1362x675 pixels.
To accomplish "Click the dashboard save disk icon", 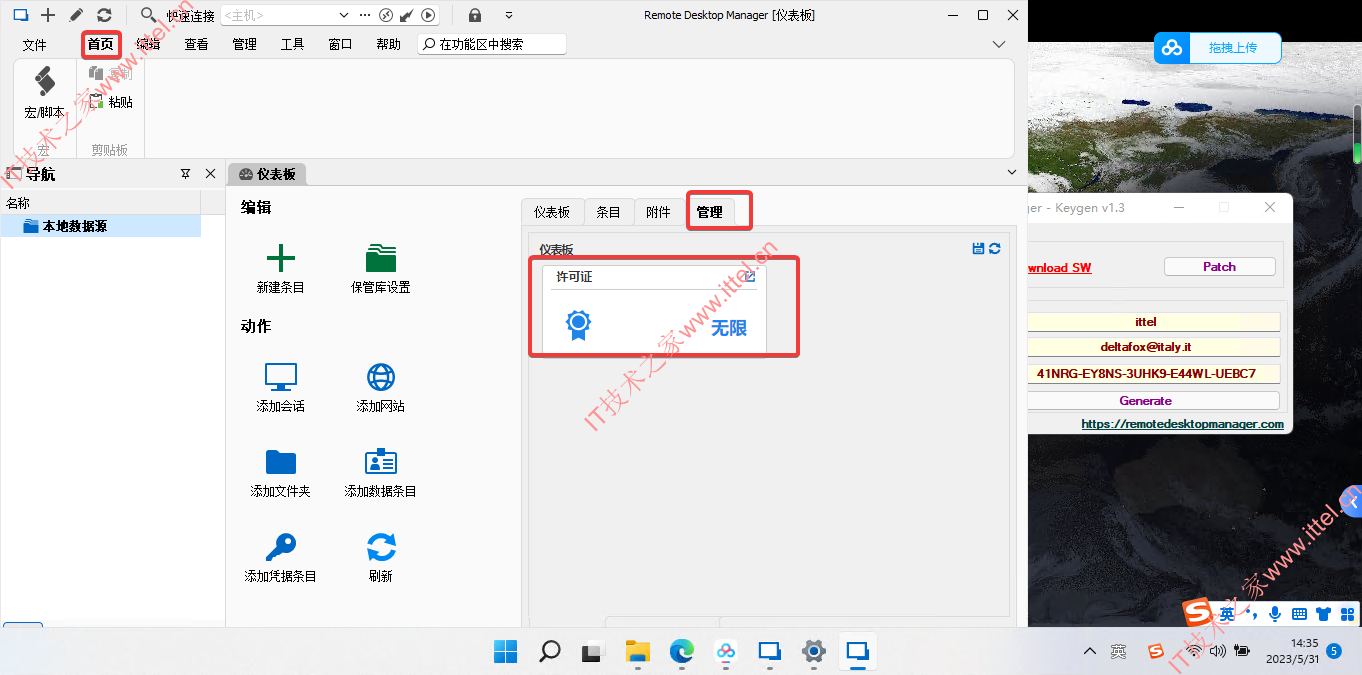I will [x=978, y=248].
